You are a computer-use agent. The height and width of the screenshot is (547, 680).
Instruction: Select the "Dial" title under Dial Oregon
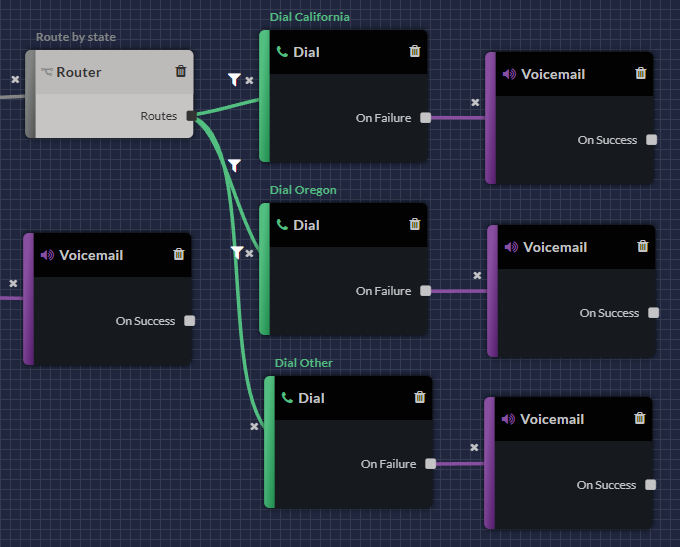[306, 225]
